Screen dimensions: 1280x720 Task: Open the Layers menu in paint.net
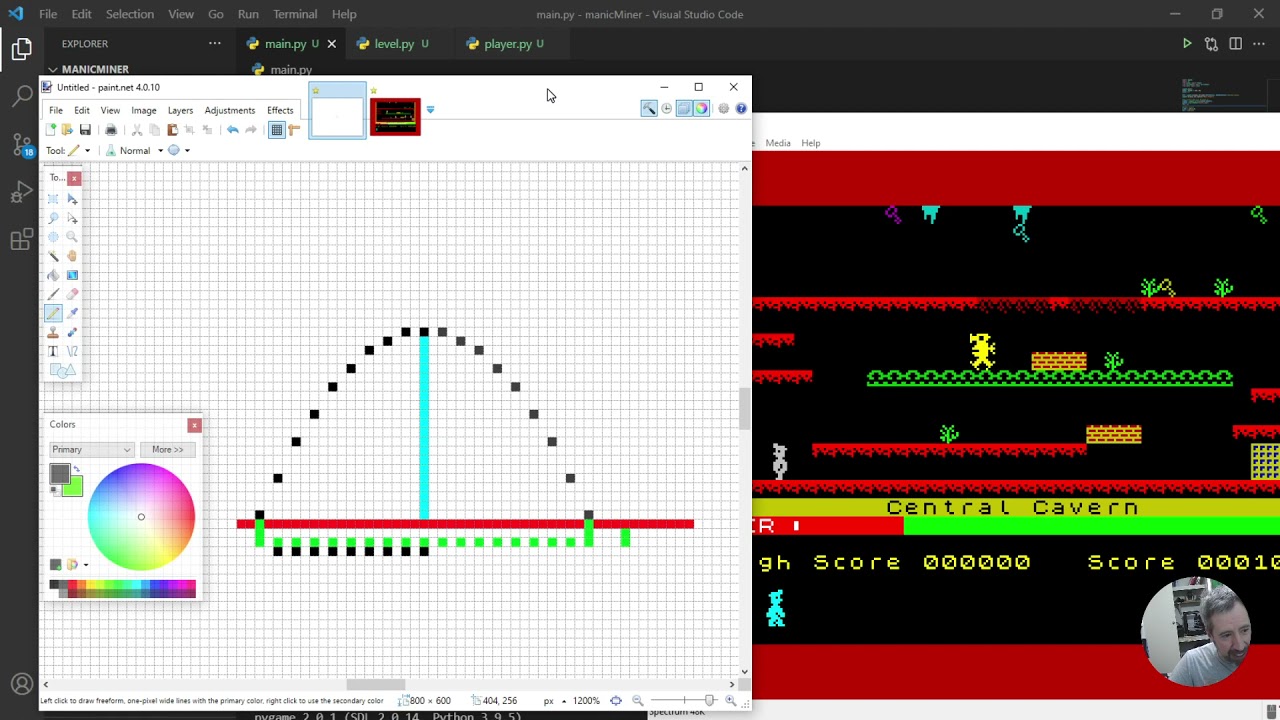tap(180, 110)
